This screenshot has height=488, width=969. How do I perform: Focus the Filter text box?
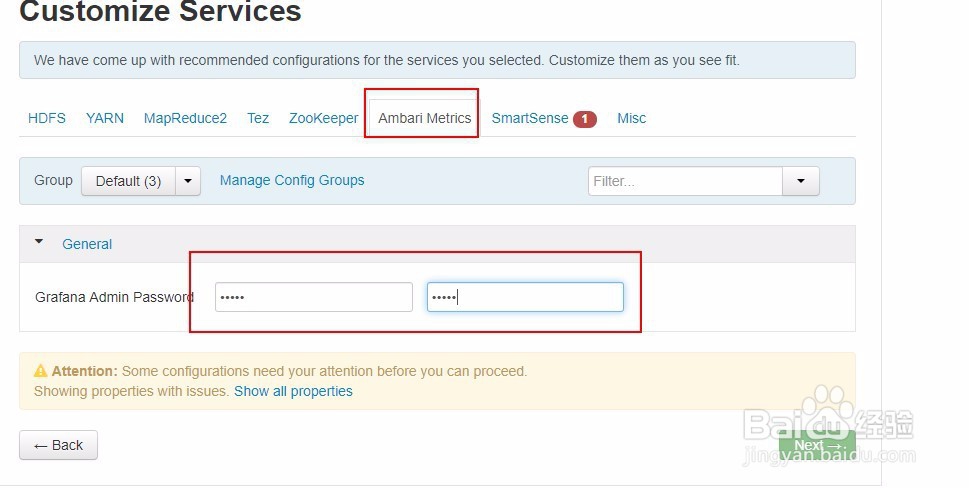(685, 181)
